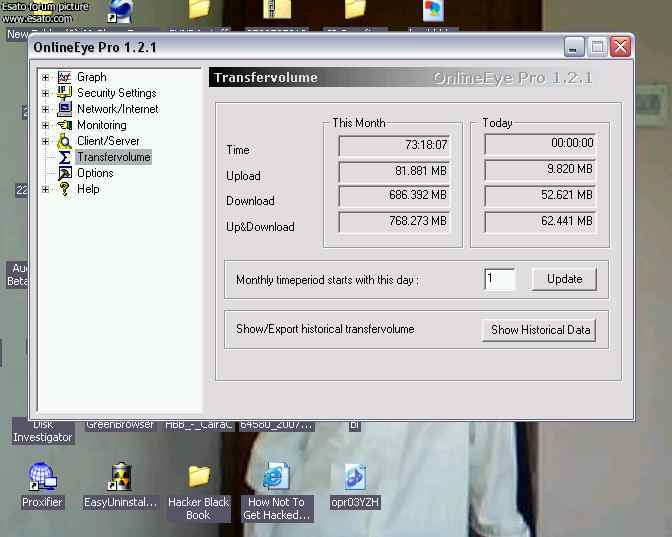Click the Client/Server icon
This screenshot has width=672, height=537.
[64, 141]
